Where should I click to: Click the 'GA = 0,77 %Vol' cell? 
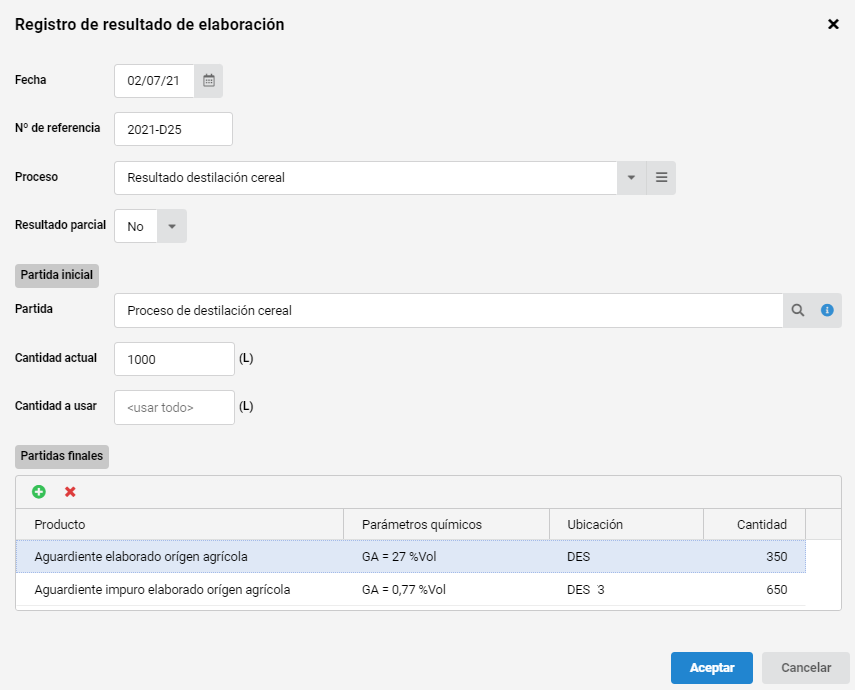pos(447,590)
